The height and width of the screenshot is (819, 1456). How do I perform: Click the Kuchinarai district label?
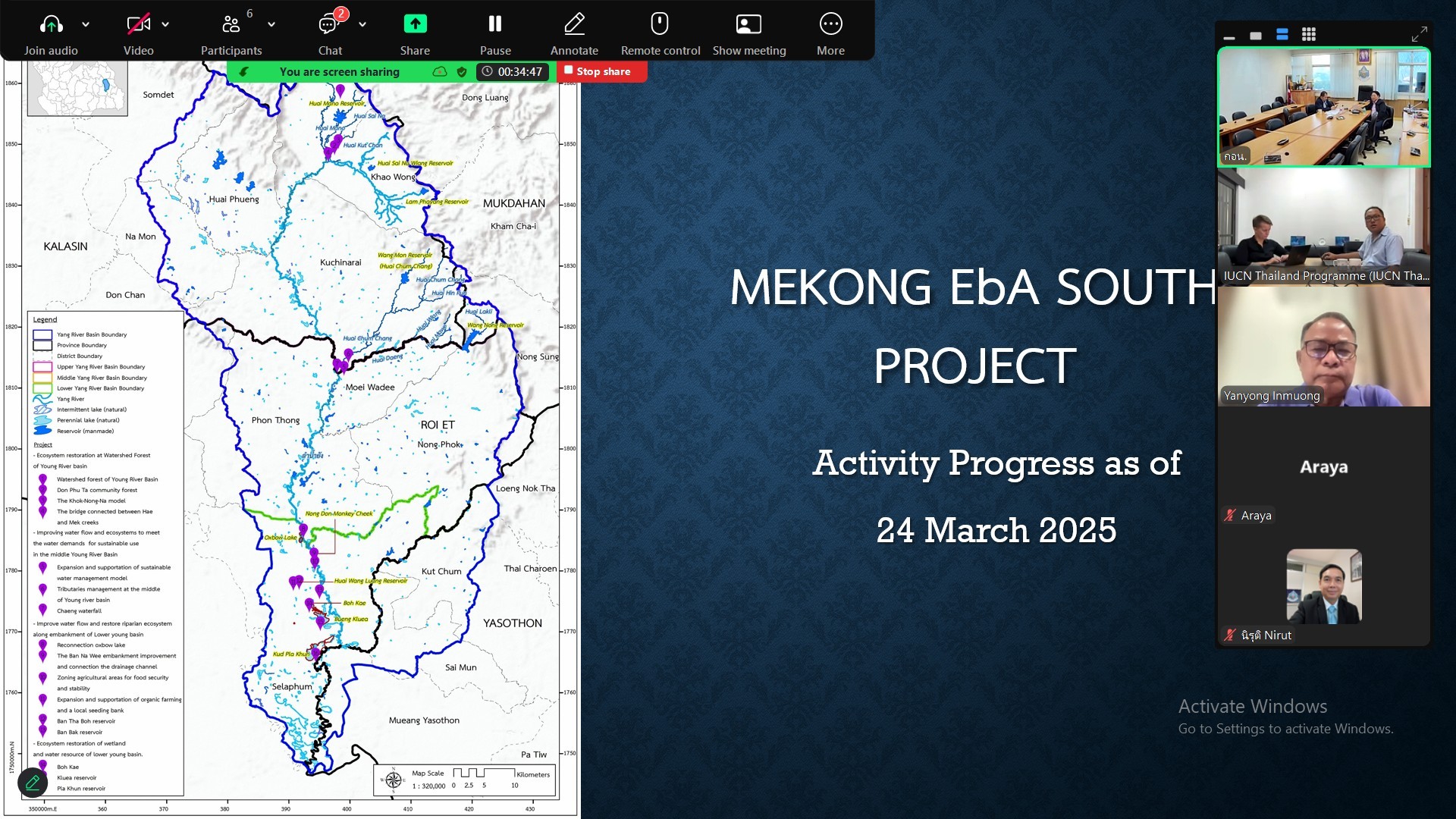point(340,262)
